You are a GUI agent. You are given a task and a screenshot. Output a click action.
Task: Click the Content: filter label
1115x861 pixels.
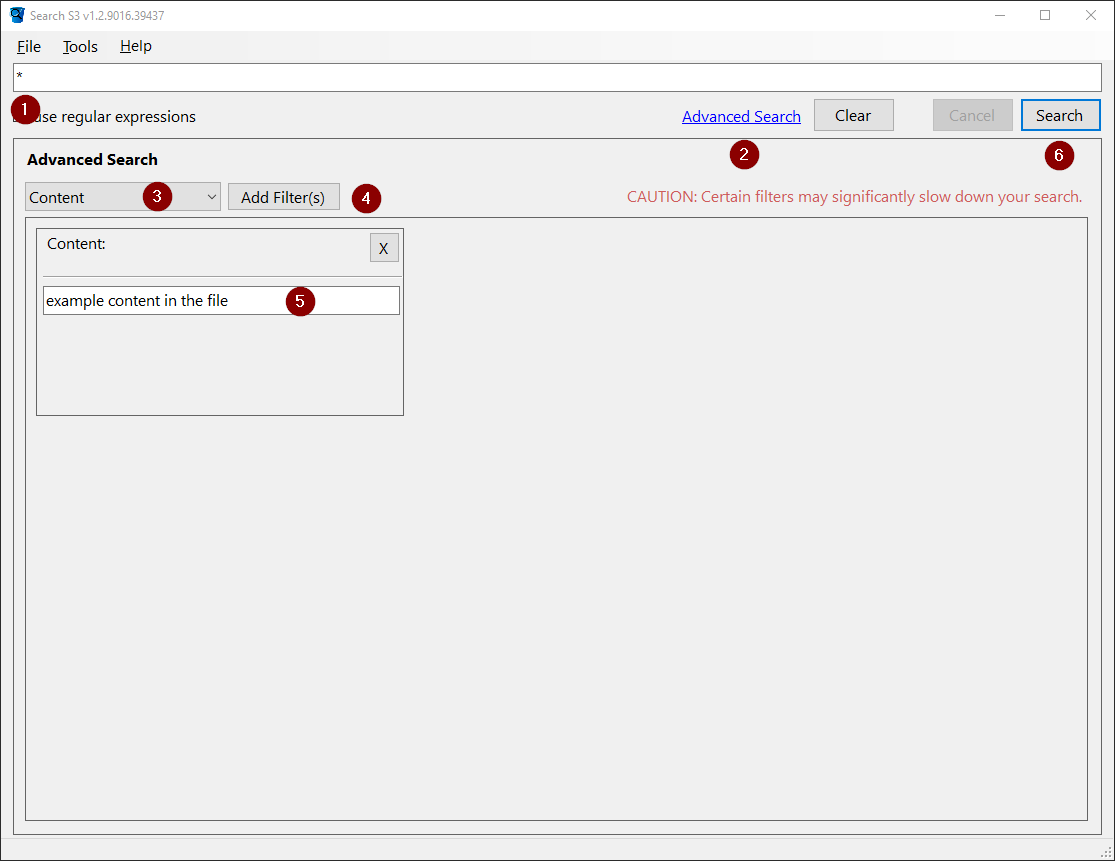coord(76,244)
